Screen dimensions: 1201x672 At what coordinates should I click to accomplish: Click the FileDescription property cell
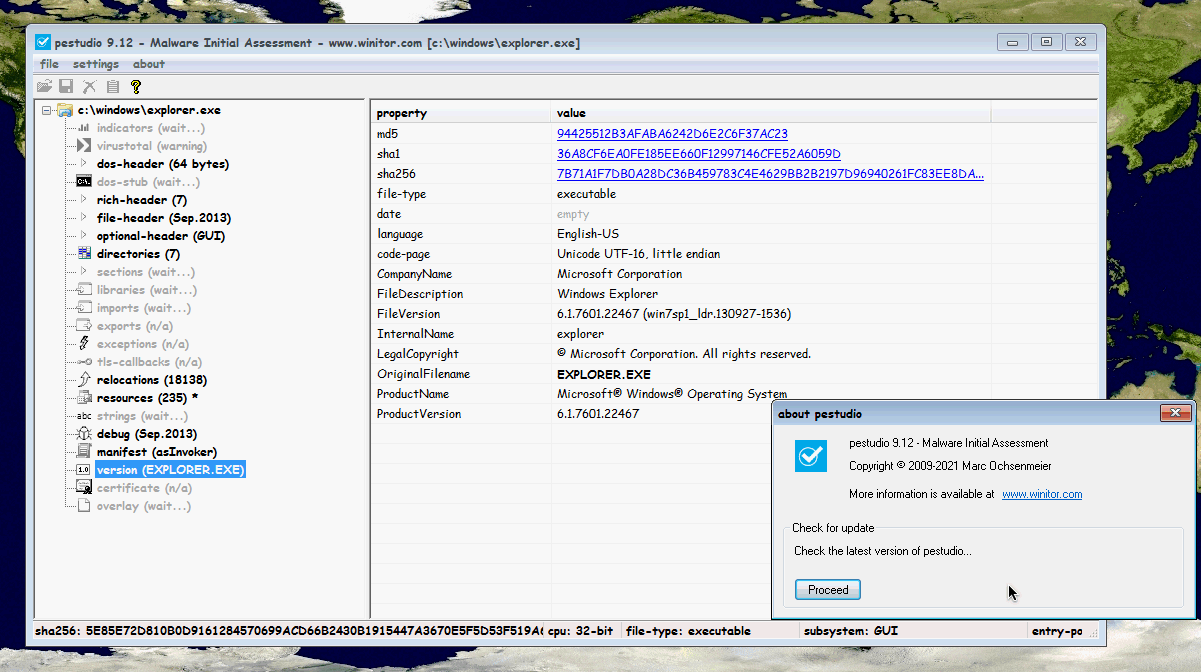point(420,294)
